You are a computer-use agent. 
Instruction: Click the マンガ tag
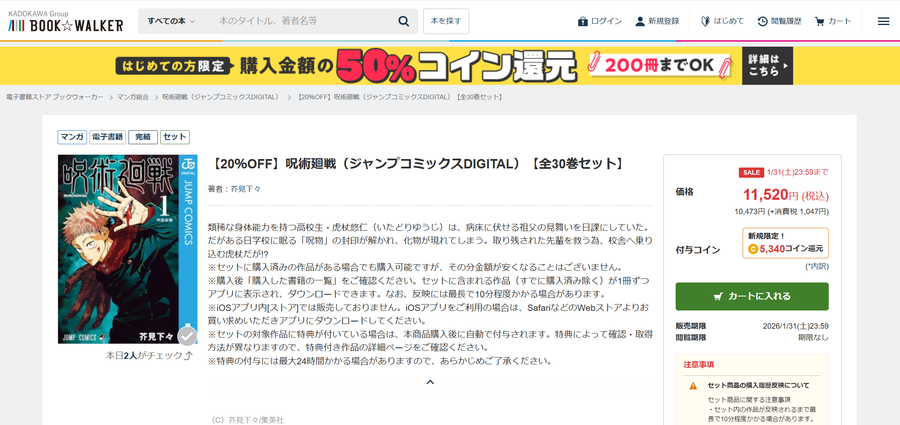(72, 137)
